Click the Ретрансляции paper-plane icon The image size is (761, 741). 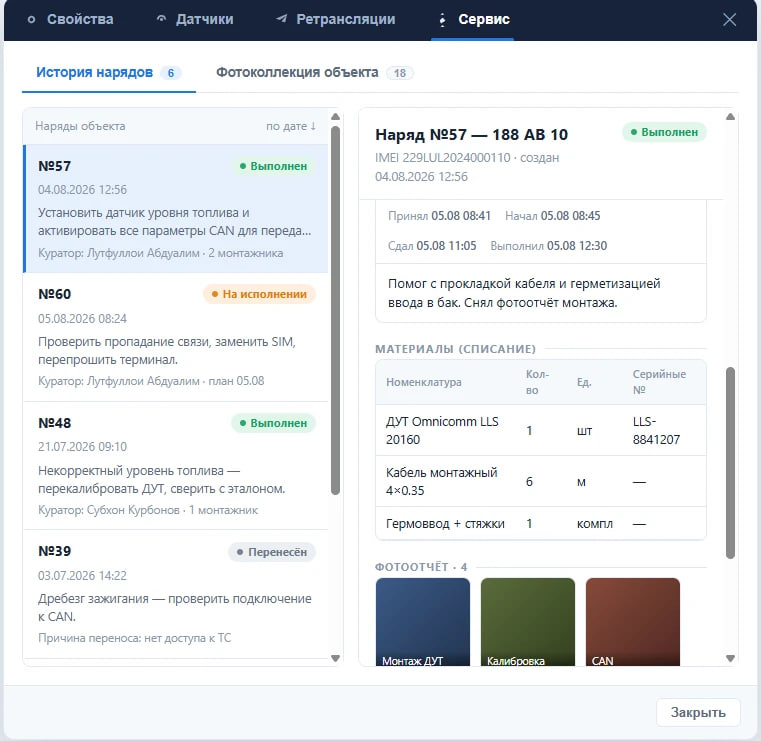pyautogui.click(x=281, y=19)
